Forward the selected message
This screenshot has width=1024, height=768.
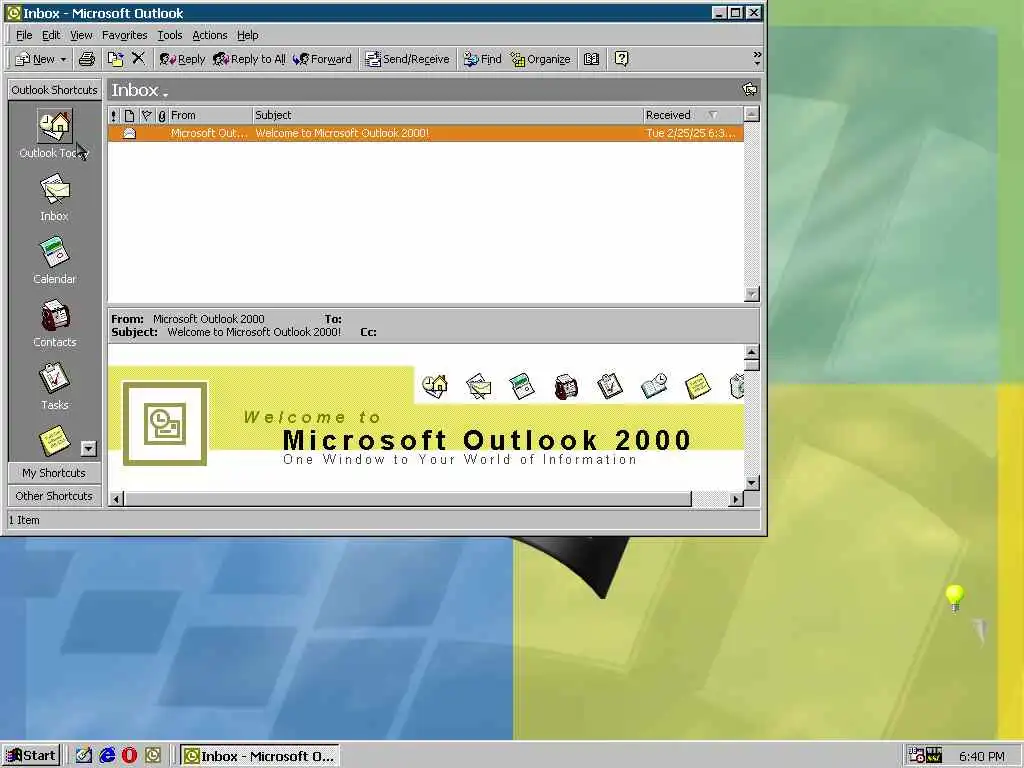click(323, 59)
